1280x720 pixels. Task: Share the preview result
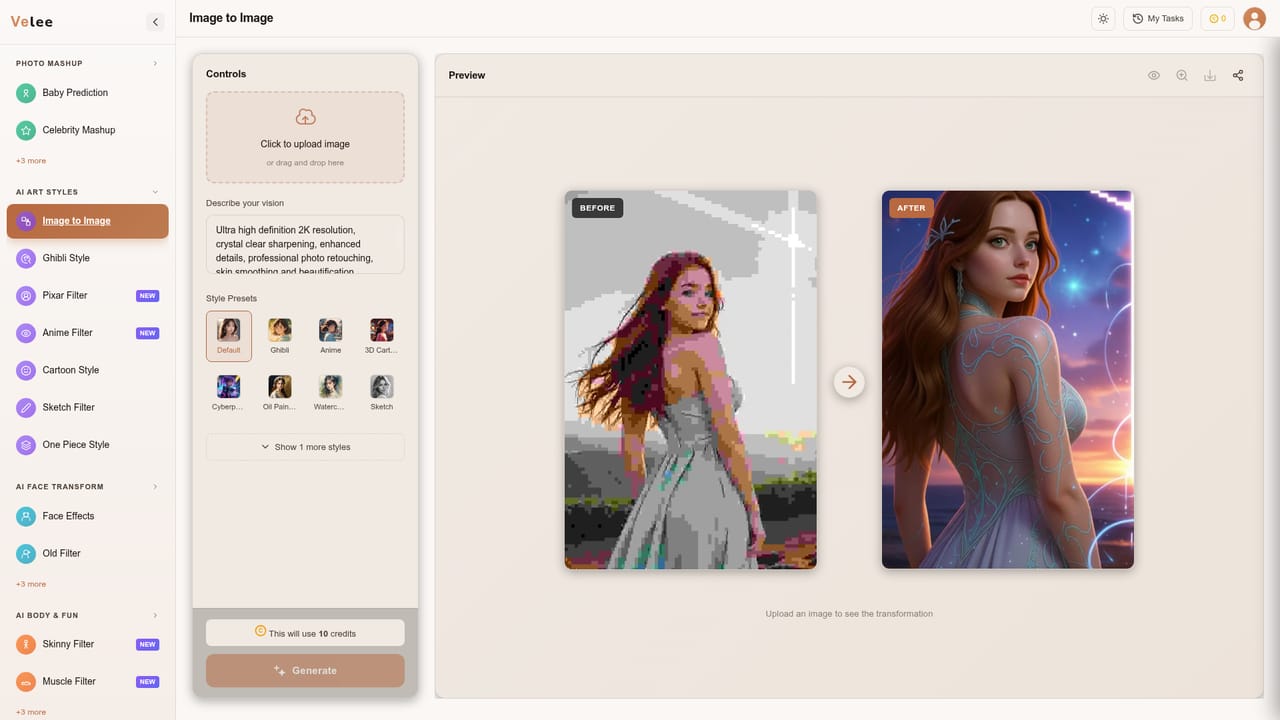point(1238,75)
